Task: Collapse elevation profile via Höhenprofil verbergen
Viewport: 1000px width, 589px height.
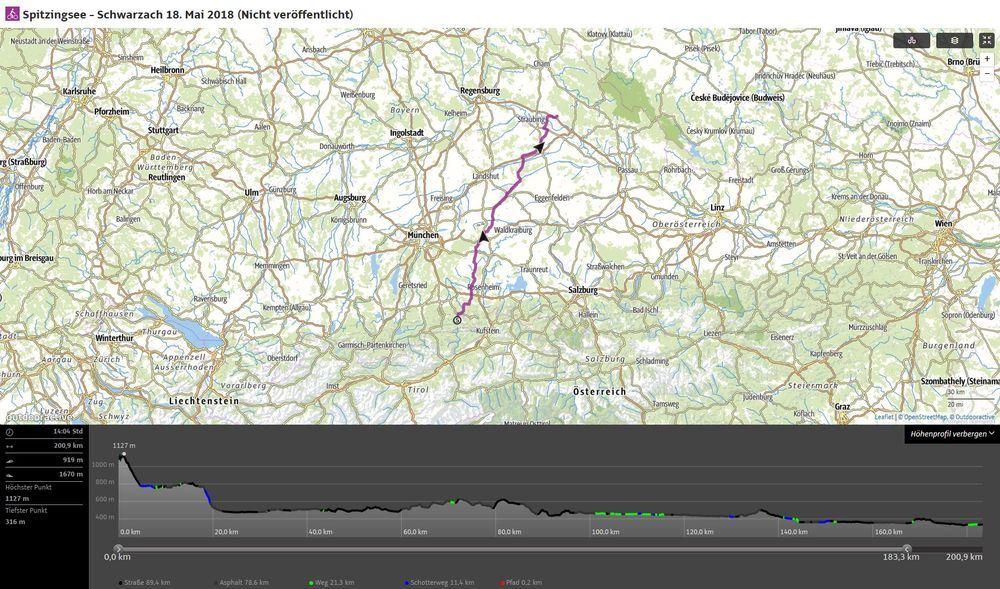Action: (952, 434)
